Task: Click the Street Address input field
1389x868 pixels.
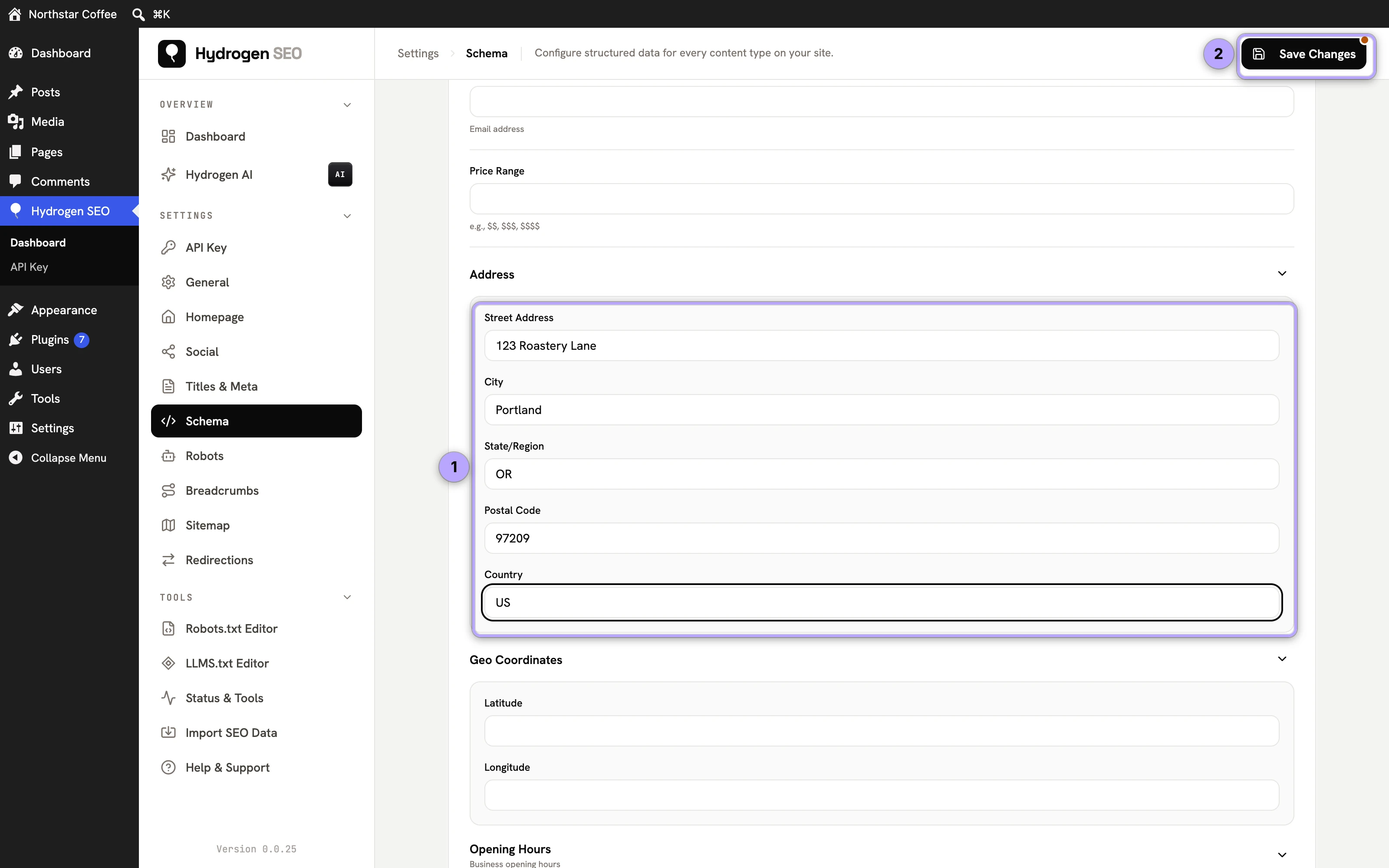Action: (882, 345)
